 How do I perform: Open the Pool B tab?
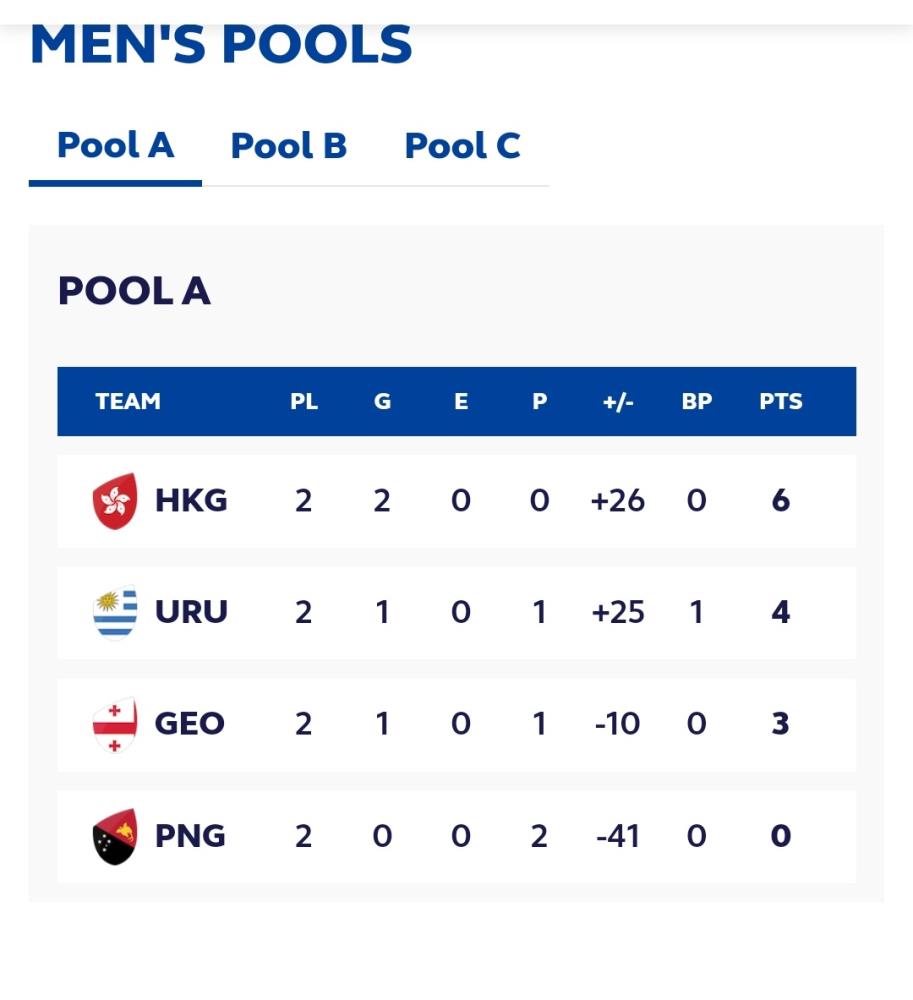(x=289, y=145)
